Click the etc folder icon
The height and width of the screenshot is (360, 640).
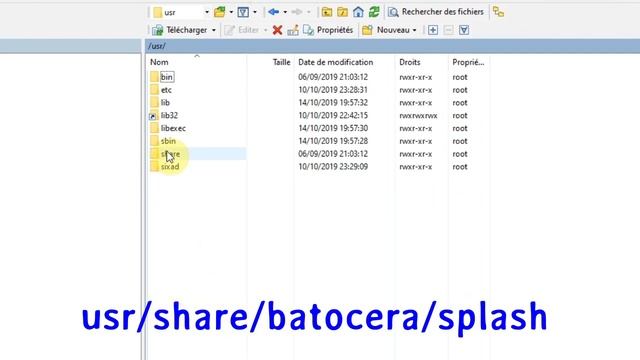154,90
